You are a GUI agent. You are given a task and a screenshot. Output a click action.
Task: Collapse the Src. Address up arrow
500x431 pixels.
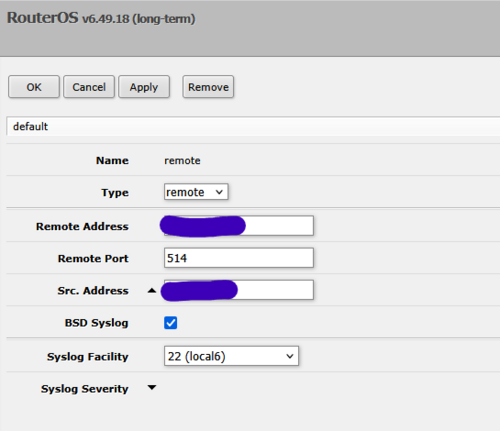point(152,290)
